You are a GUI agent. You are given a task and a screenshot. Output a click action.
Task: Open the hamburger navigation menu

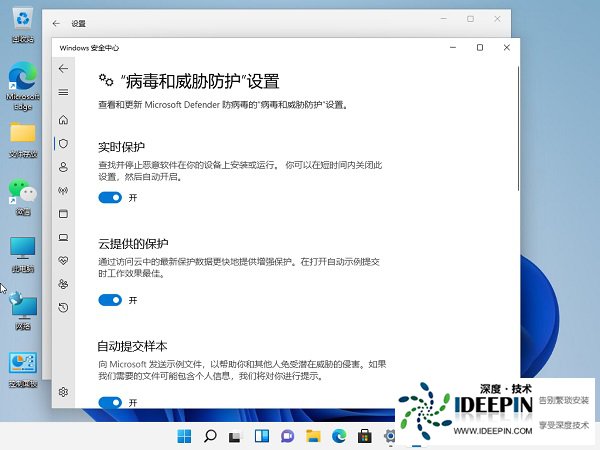coord(64,92)
